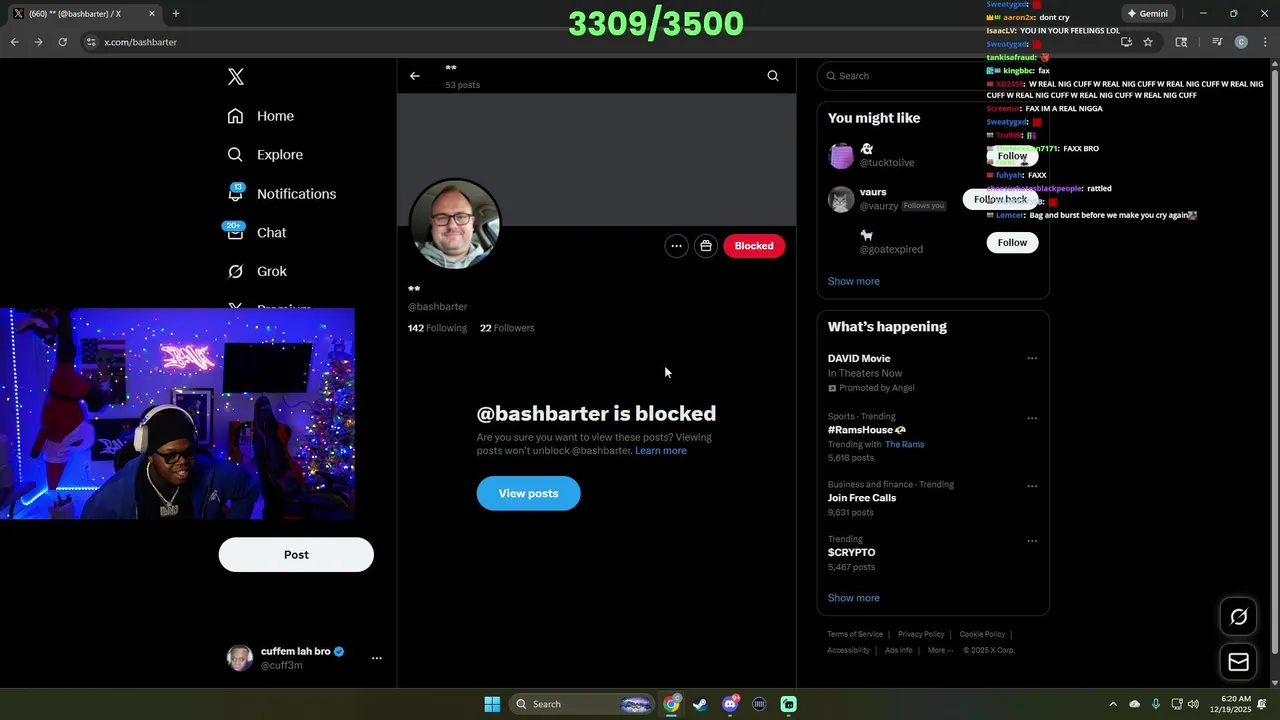Open more options for #RamsHouse trend
This screenshot has width=1280, height=720.
coord(1032,418)
